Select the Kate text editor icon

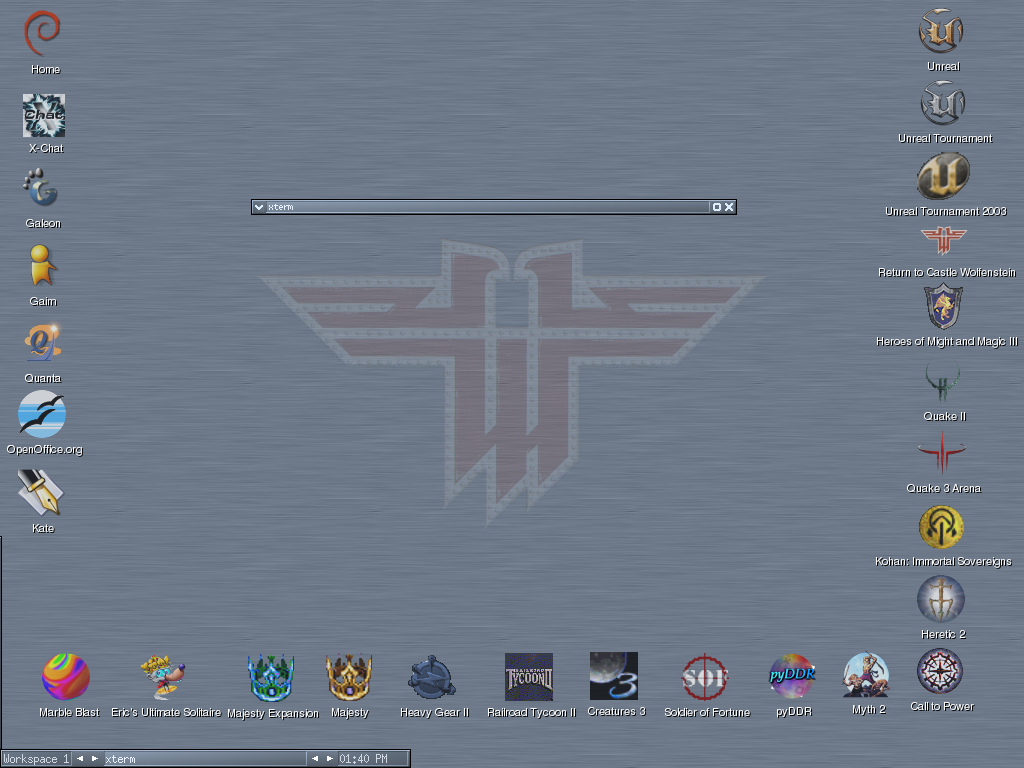[40, 492]
